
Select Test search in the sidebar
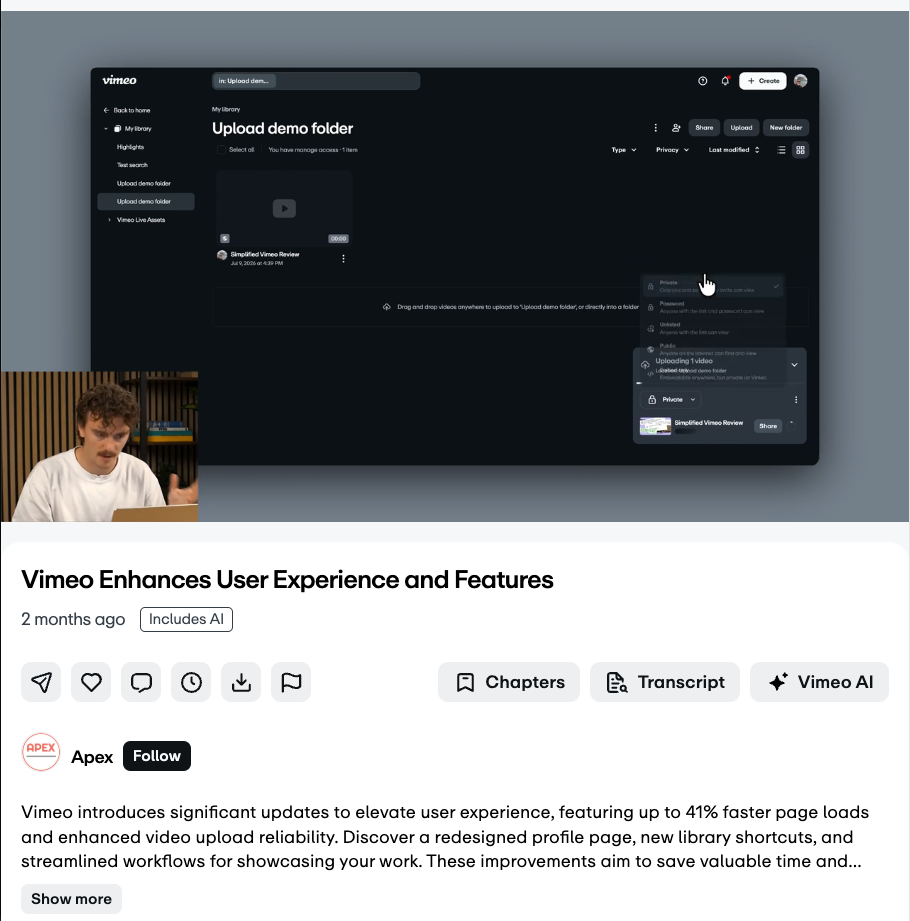(132, 165)
